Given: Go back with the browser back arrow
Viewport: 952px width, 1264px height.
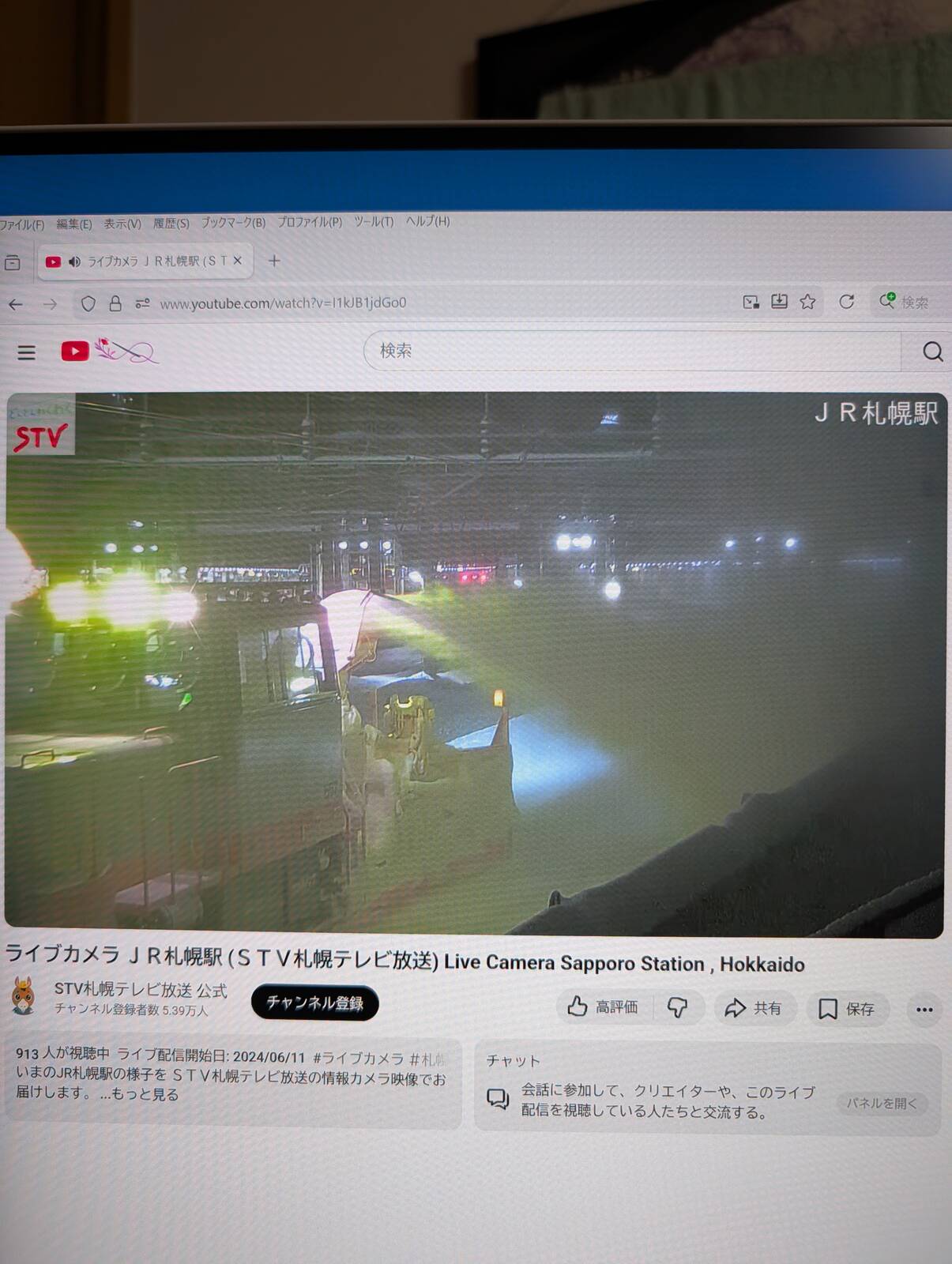Looking at the screenshot, I should coord(16,304).
